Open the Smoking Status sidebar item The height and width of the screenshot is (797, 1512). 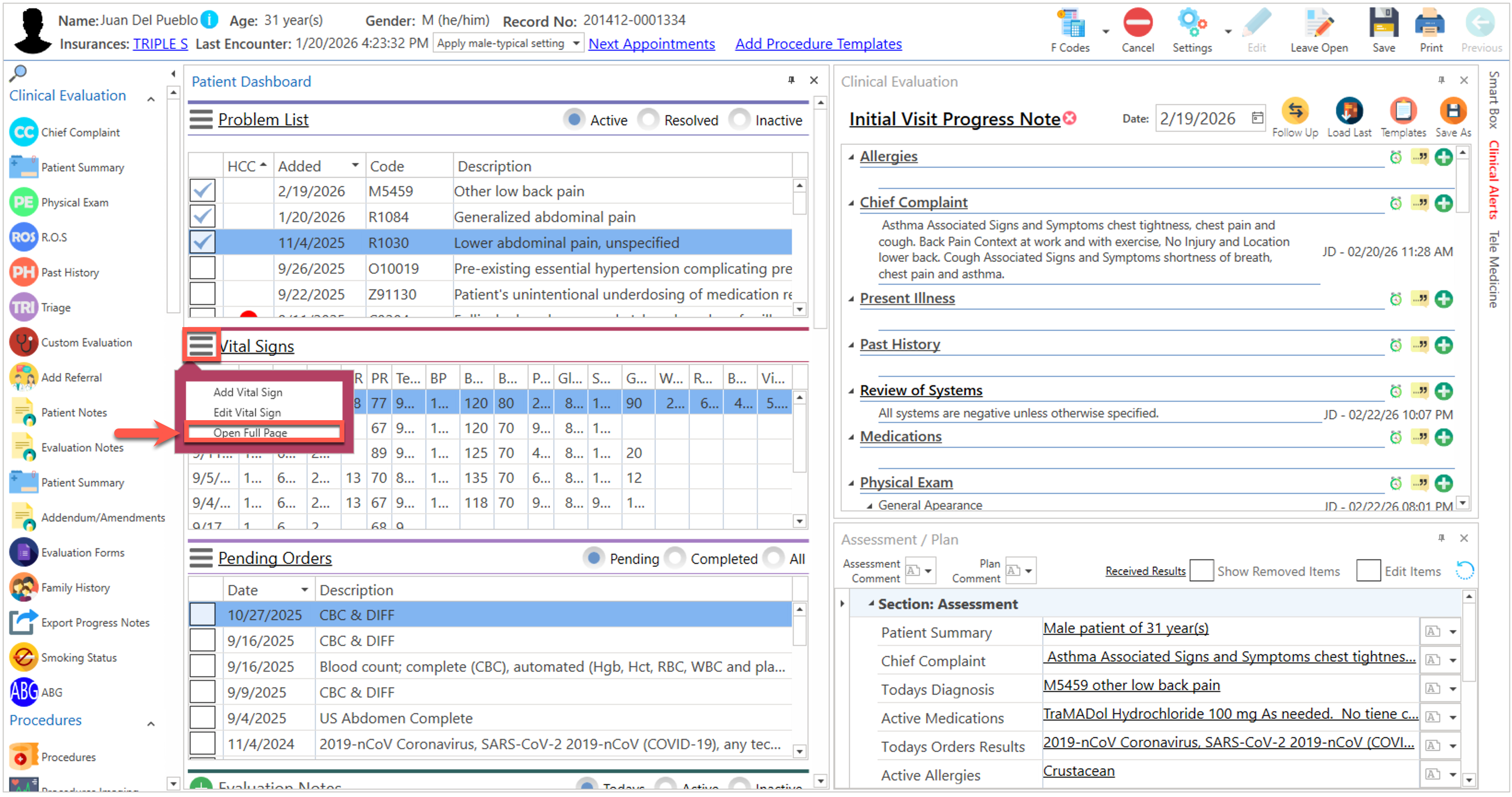click(x=79, y=657)
